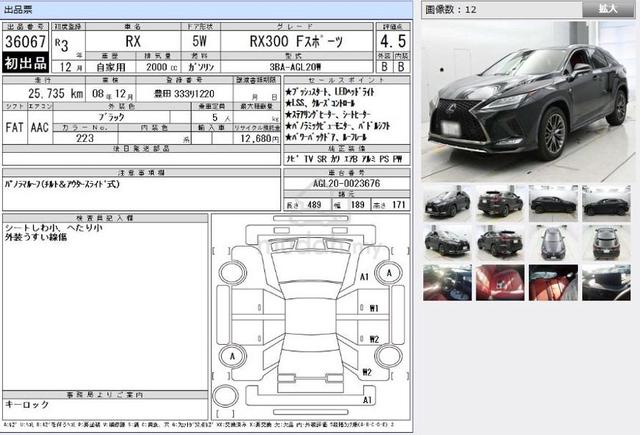Image resolution: width=640 pixels, height=435 pixels.
Task: Click the 初出品 first-listing badge
Action: click(x=25, y=64)
